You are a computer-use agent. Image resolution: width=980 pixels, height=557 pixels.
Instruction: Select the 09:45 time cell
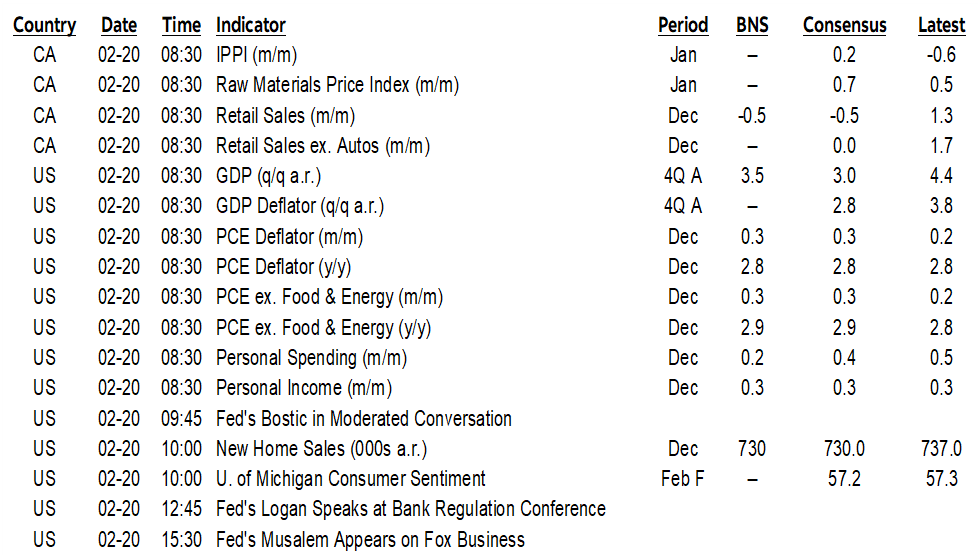pyautogui.click(x=180, y=418)
